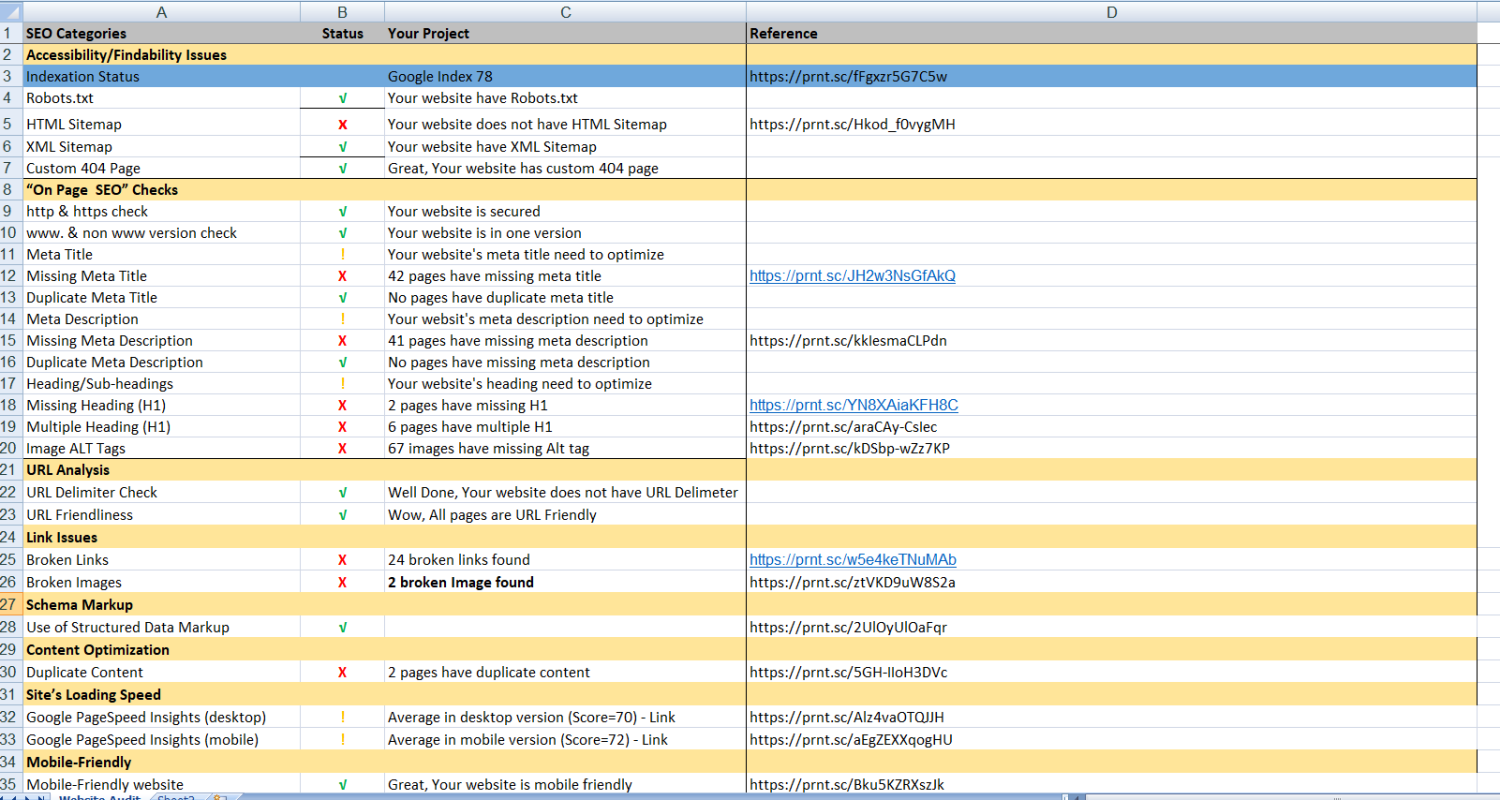Image resolution: width=1500 pixels, height=800 pixels.
Task: Click the green check status for Robots.txt
Action: coord(343,98)
